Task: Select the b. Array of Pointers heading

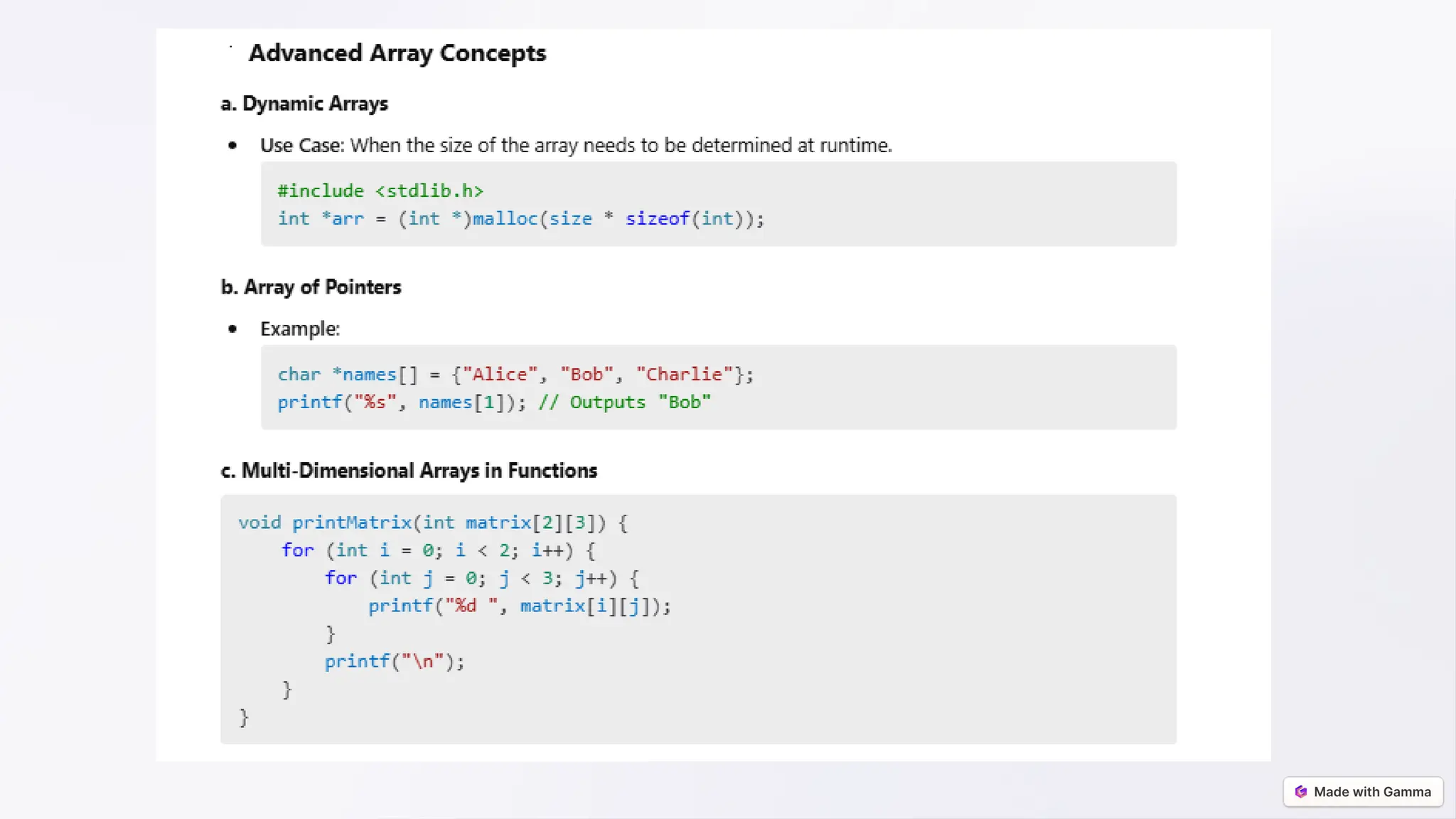Action: [x=311, y=287]
